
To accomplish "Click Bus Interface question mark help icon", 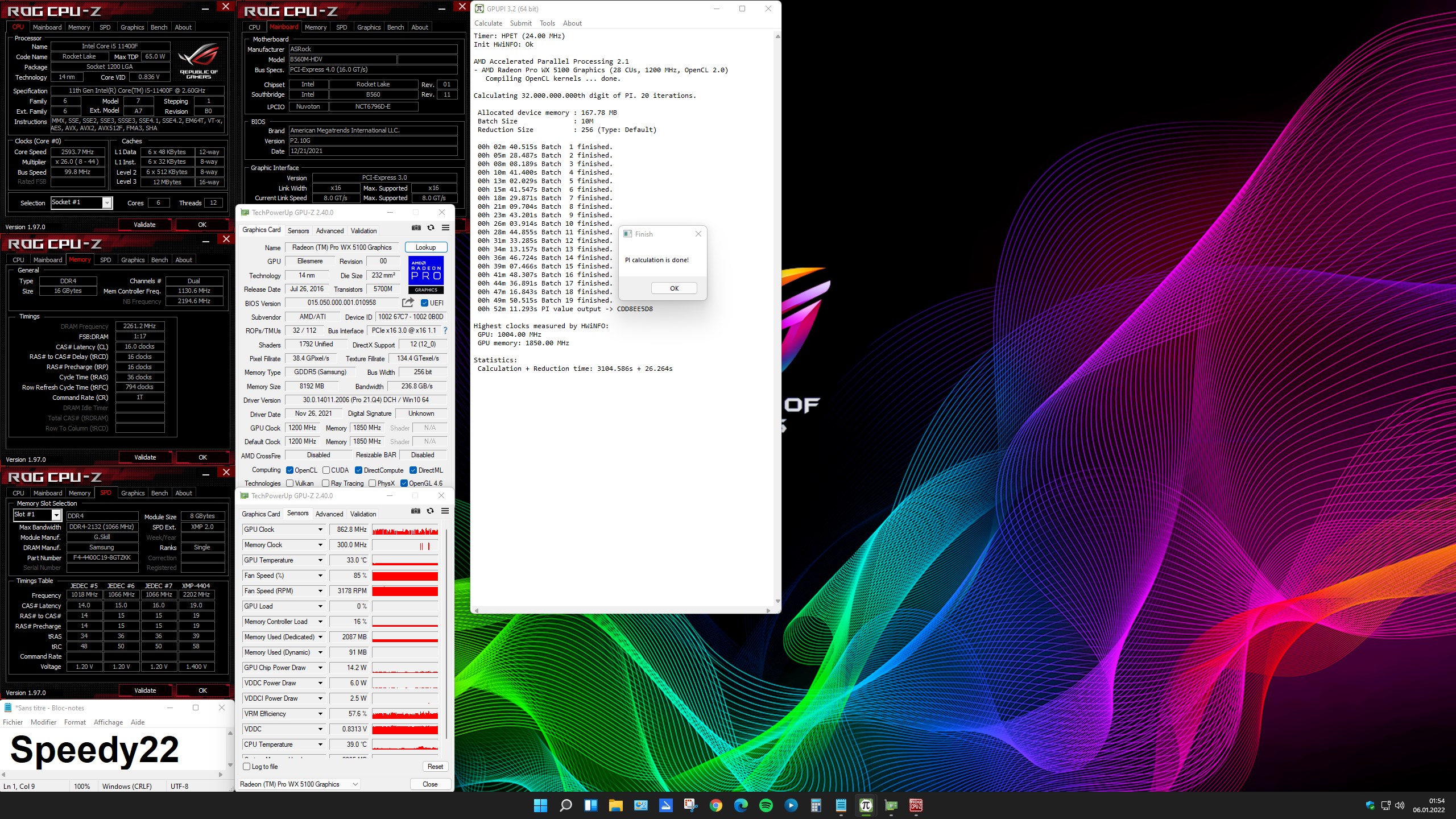I will pyautogui.click(x=445, y=330).
